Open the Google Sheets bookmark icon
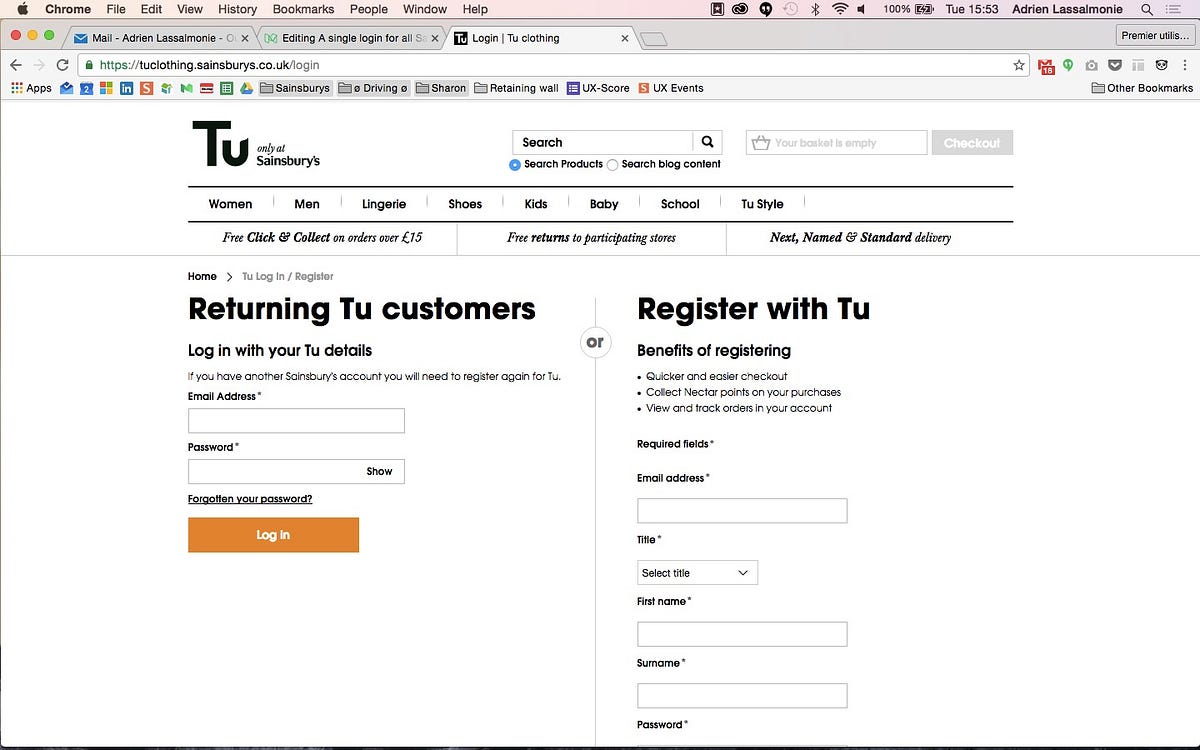Image resolution: width=1200 pixels, height=750 pixels. coord(226,88)
